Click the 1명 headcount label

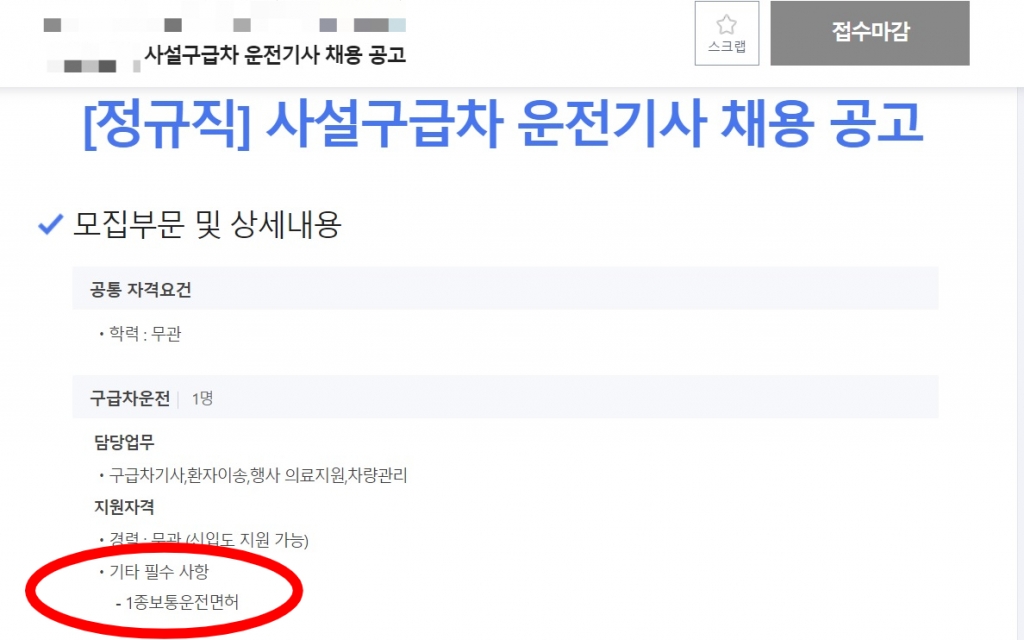click(202, 398)
